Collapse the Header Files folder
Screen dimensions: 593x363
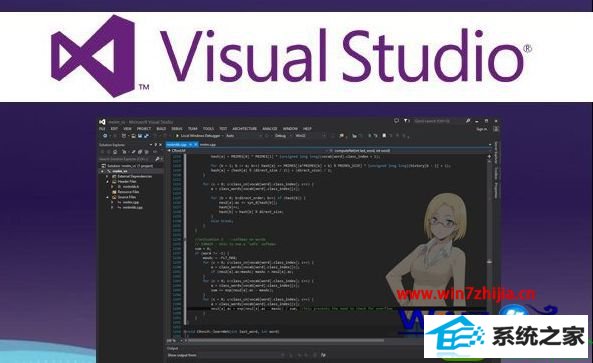click(107, 182)
